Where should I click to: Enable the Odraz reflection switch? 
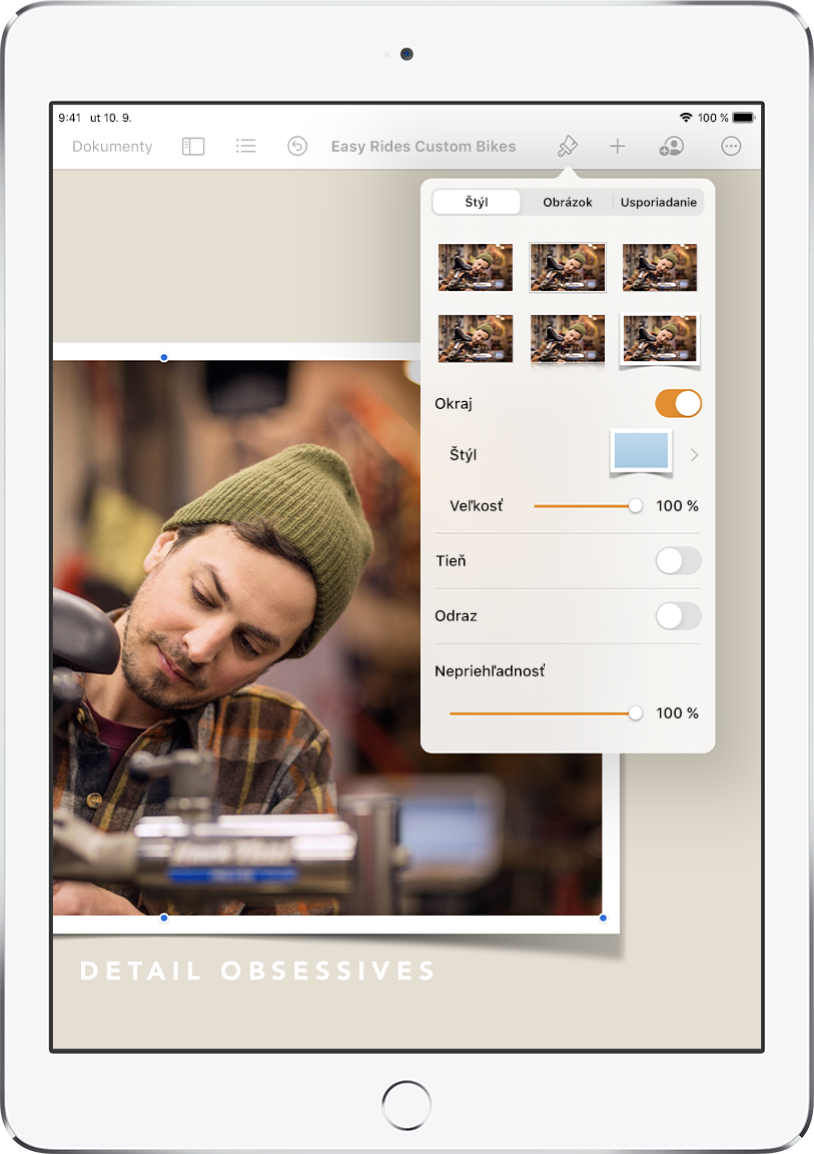tap(678, 616)
